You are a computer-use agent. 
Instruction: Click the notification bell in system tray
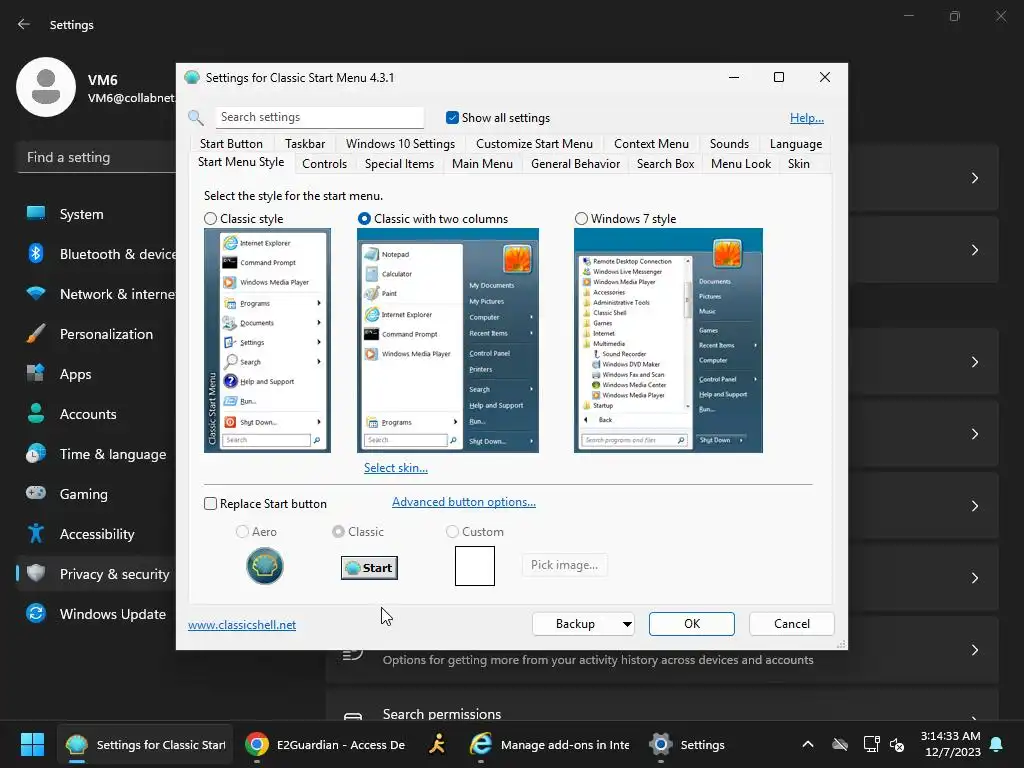click(x=997, y=744)
